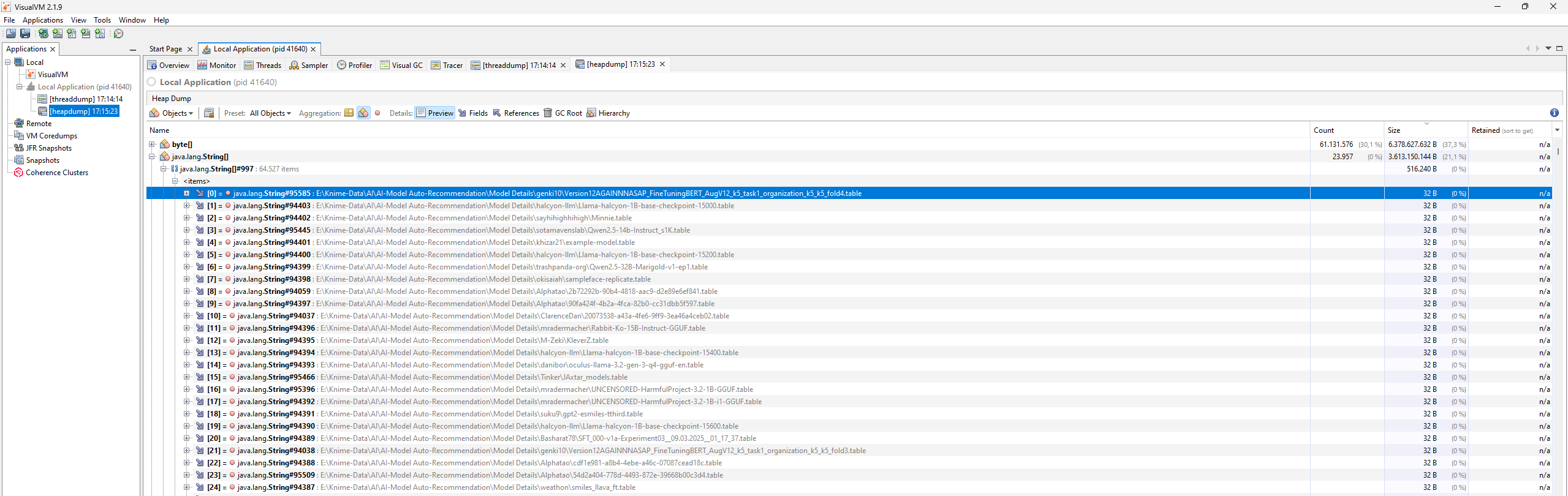Image resolution: width=1568 pixels, height=496 pixels.
Task: Collapse the Local node in Applications tree
Action: tap(8, 62)
